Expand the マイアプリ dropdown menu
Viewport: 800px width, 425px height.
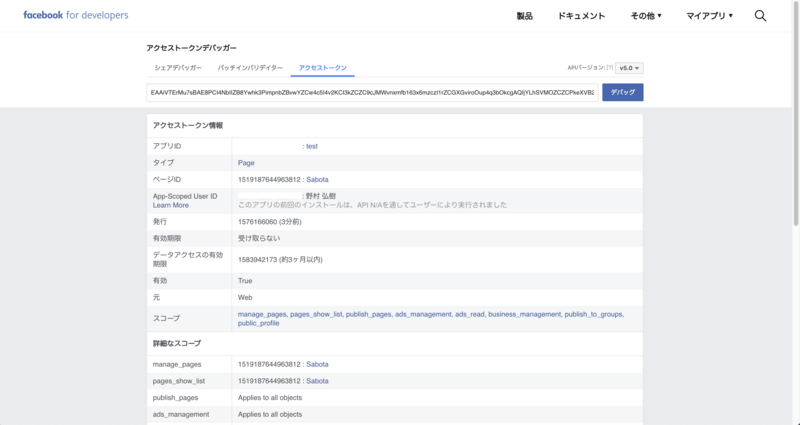(709, 16)
